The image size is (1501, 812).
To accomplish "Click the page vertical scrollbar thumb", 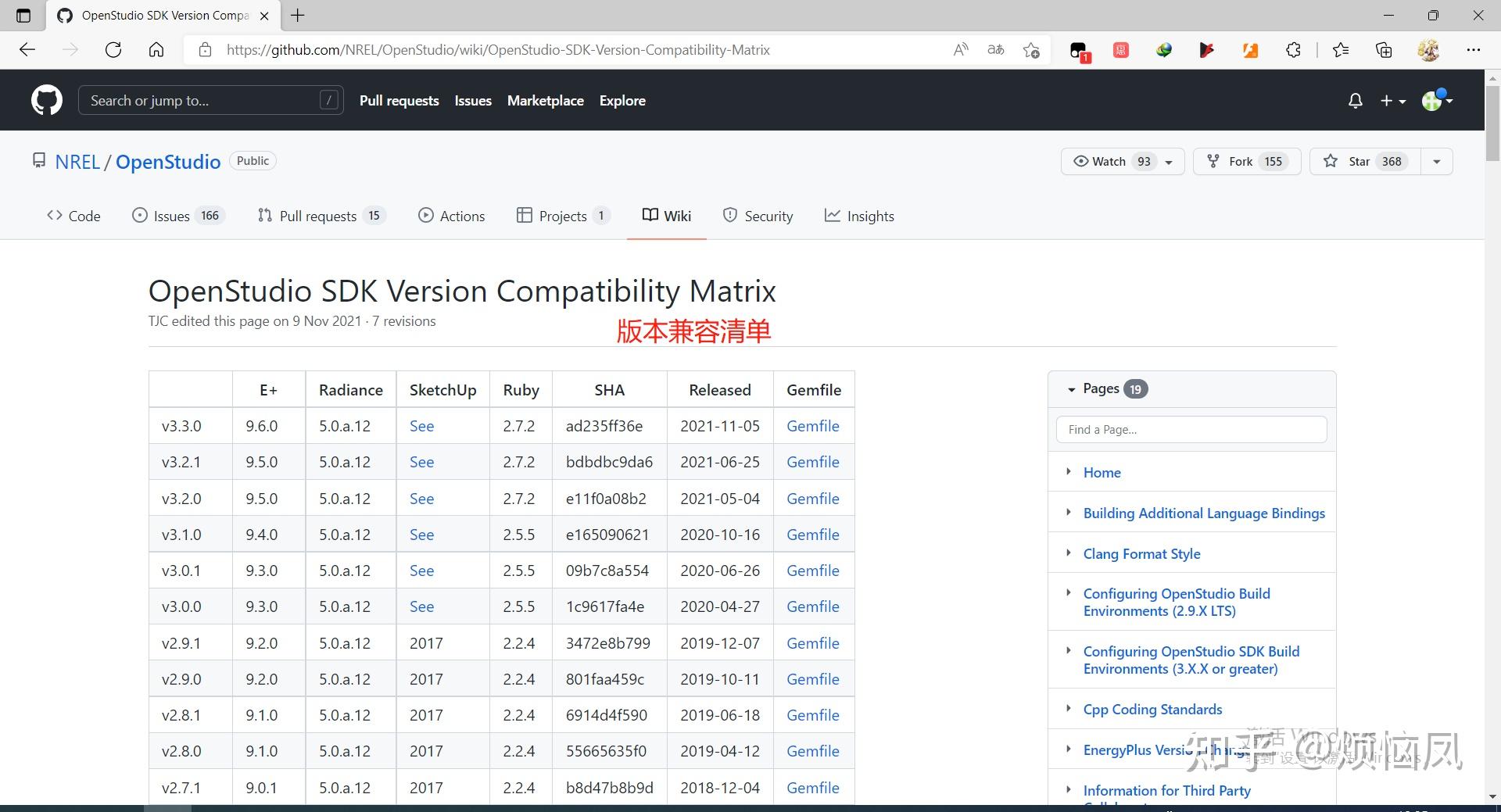I will 1492,123.
